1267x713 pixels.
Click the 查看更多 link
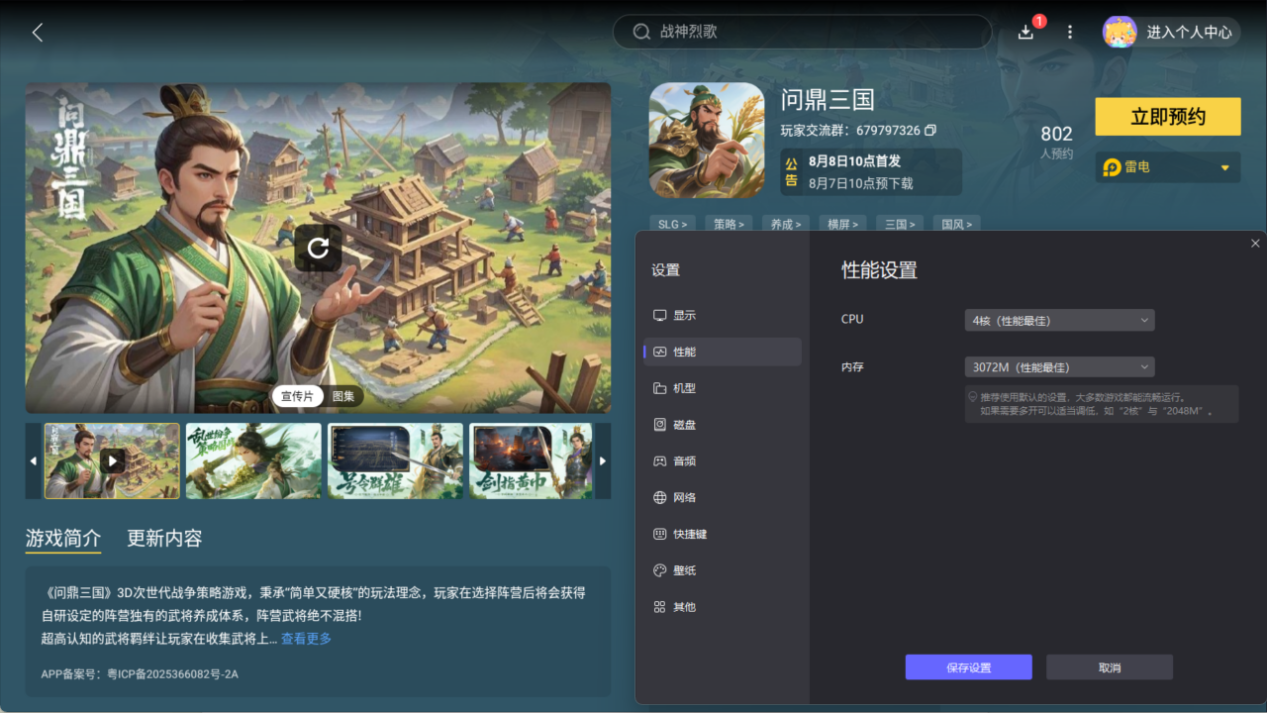306,638
